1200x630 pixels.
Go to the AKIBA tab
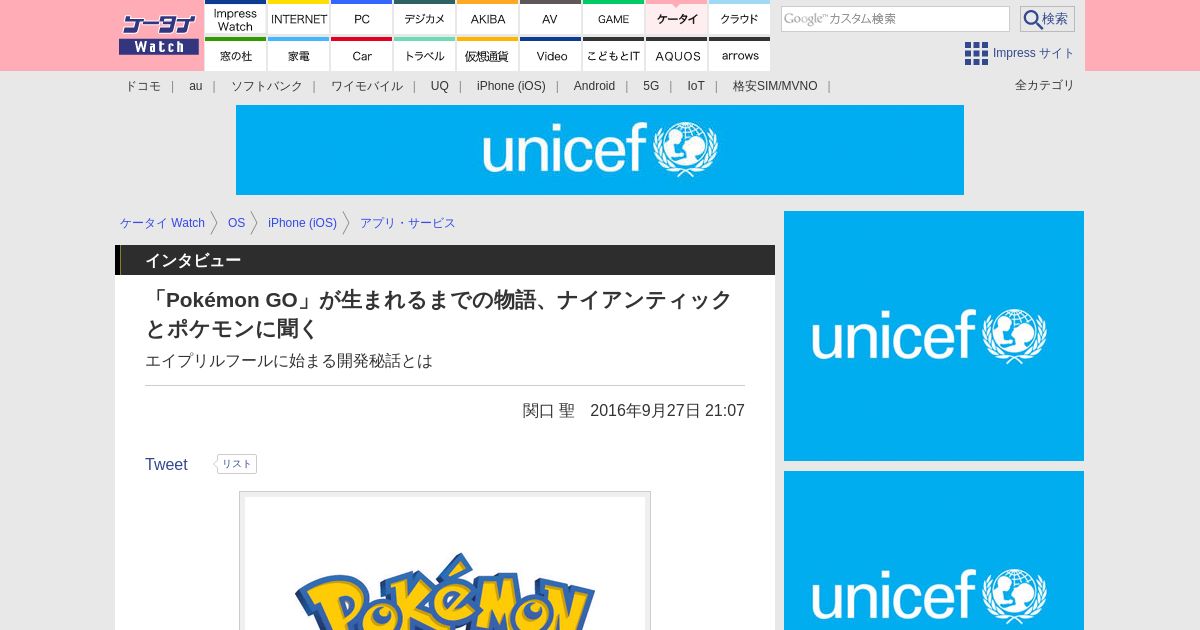pos(488,18)
